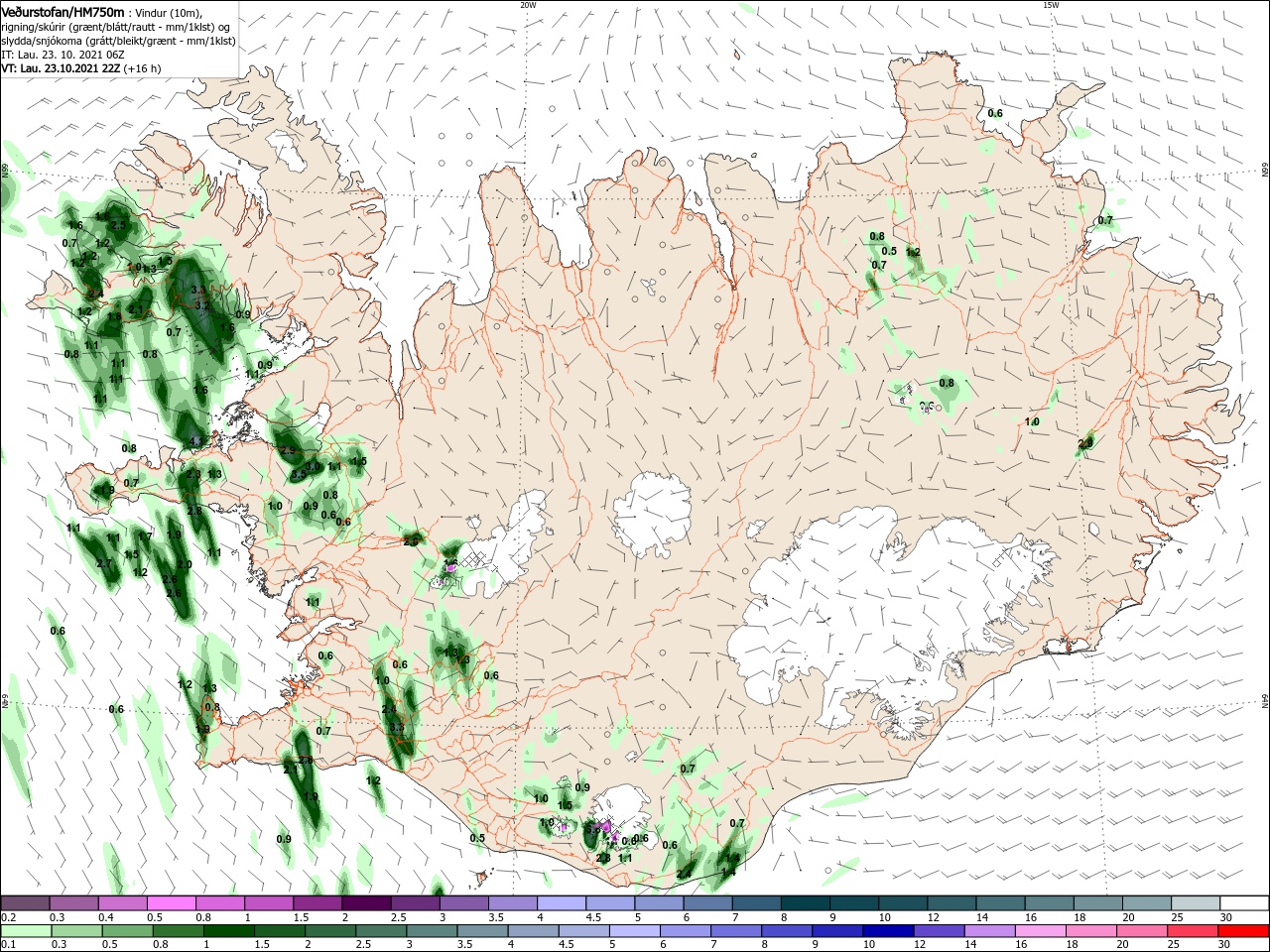Image resolution: width=1270 pixels, height=952 pixels.
Task: Pick the first dark plum swatch in the top legend row
Action: tap(25, 903)
